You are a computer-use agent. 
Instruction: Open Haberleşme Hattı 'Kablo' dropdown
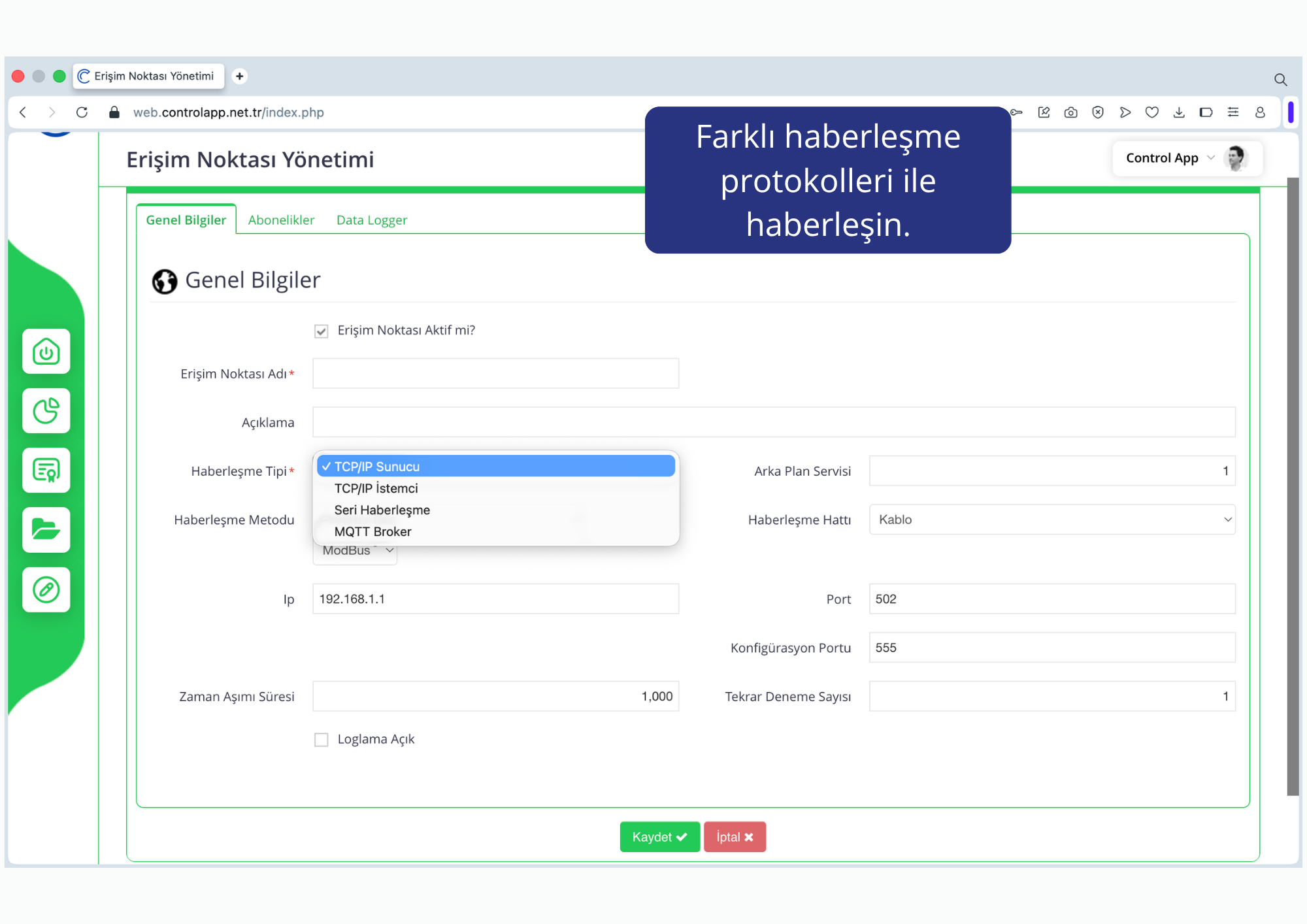pyautogui.click(x=1052, y=520)
